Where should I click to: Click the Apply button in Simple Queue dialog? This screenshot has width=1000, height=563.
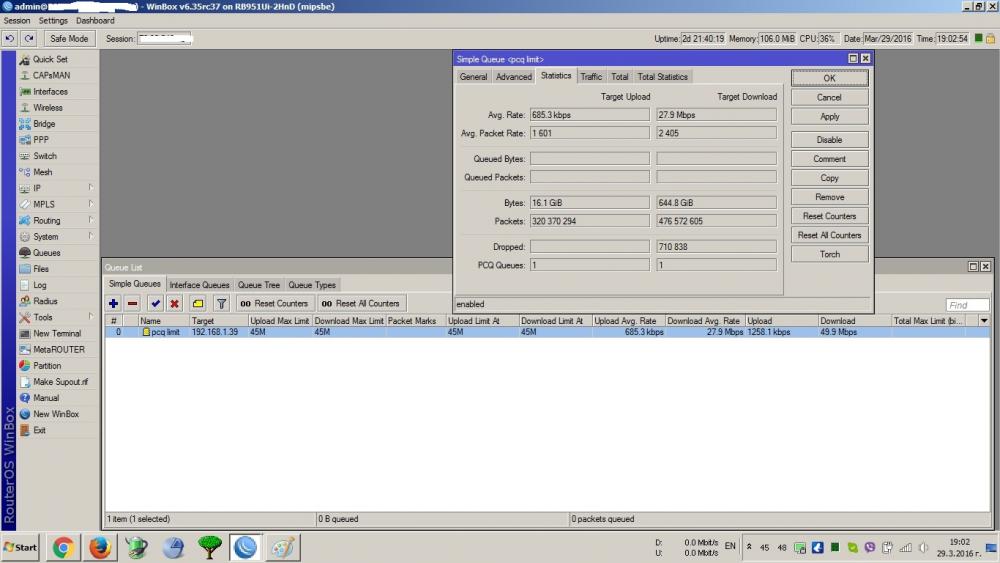click(x=829, y=116)
